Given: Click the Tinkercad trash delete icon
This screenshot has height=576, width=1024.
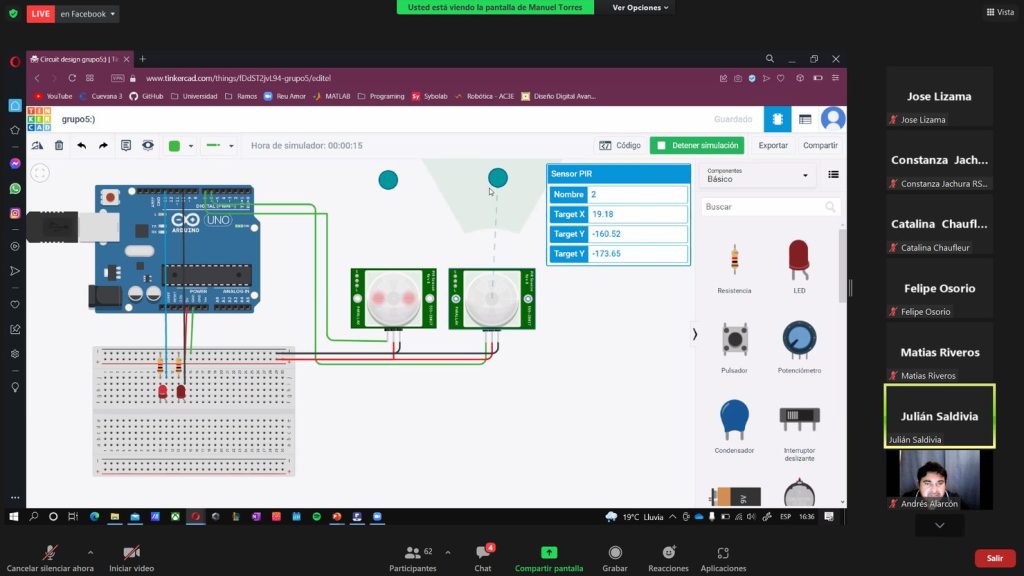Looking at the screenshot, I should (x=59, y=145).
